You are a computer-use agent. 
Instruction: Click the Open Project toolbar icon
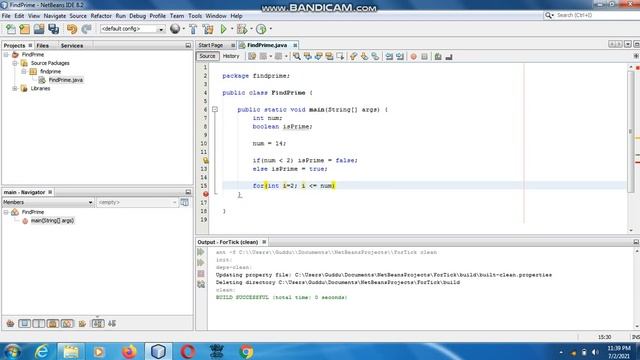click(39, 29)
